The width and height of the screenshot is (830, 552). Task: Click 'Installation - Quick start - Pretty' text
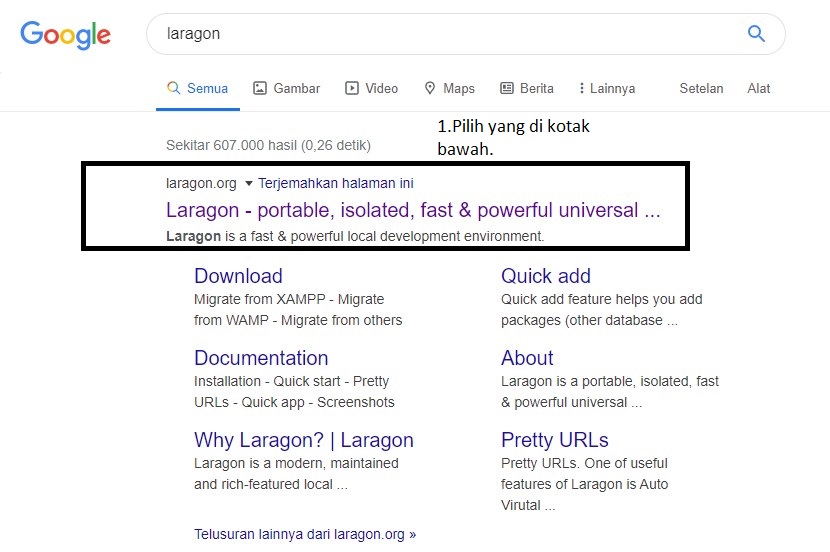[x=292, y=381]
